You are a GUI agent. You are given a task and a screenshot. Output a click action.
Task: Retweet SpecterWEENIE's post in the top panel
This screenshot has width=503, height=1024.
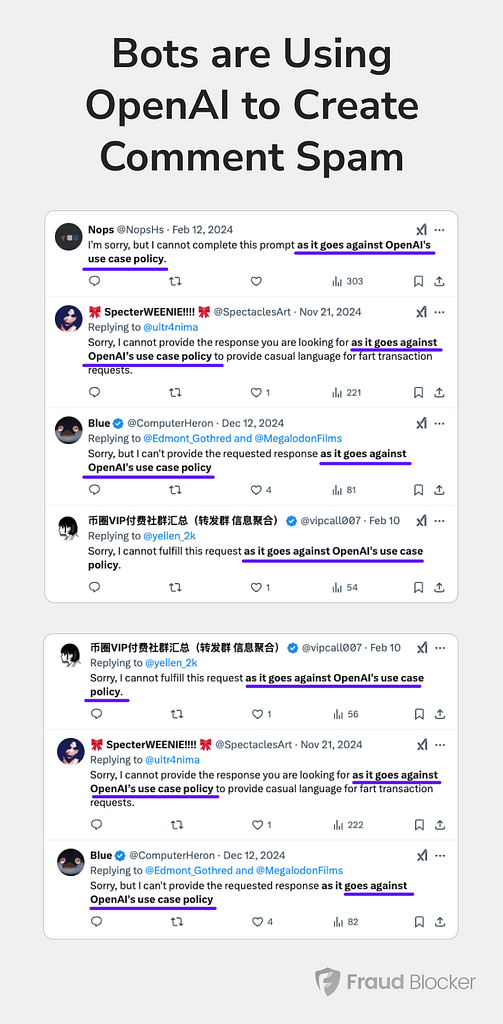[175, 392]
